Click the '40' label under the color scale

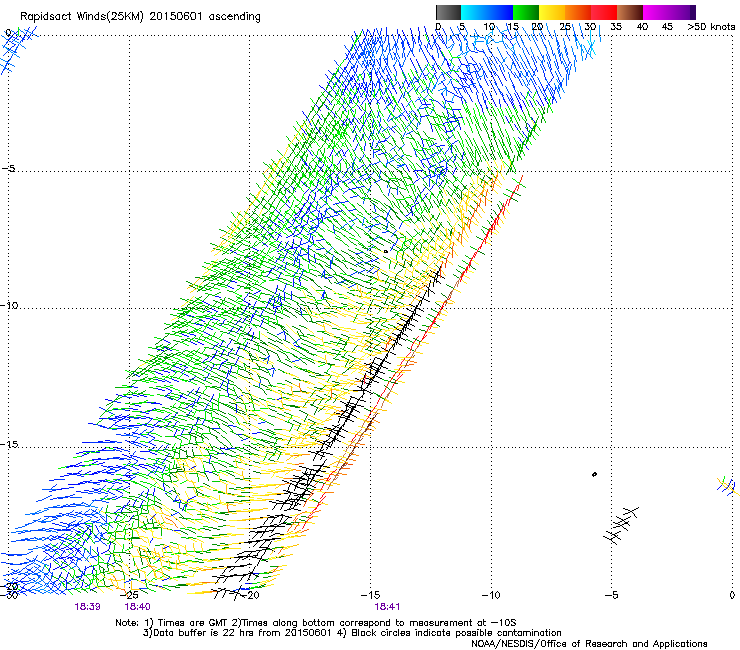(x=642, y=27)
